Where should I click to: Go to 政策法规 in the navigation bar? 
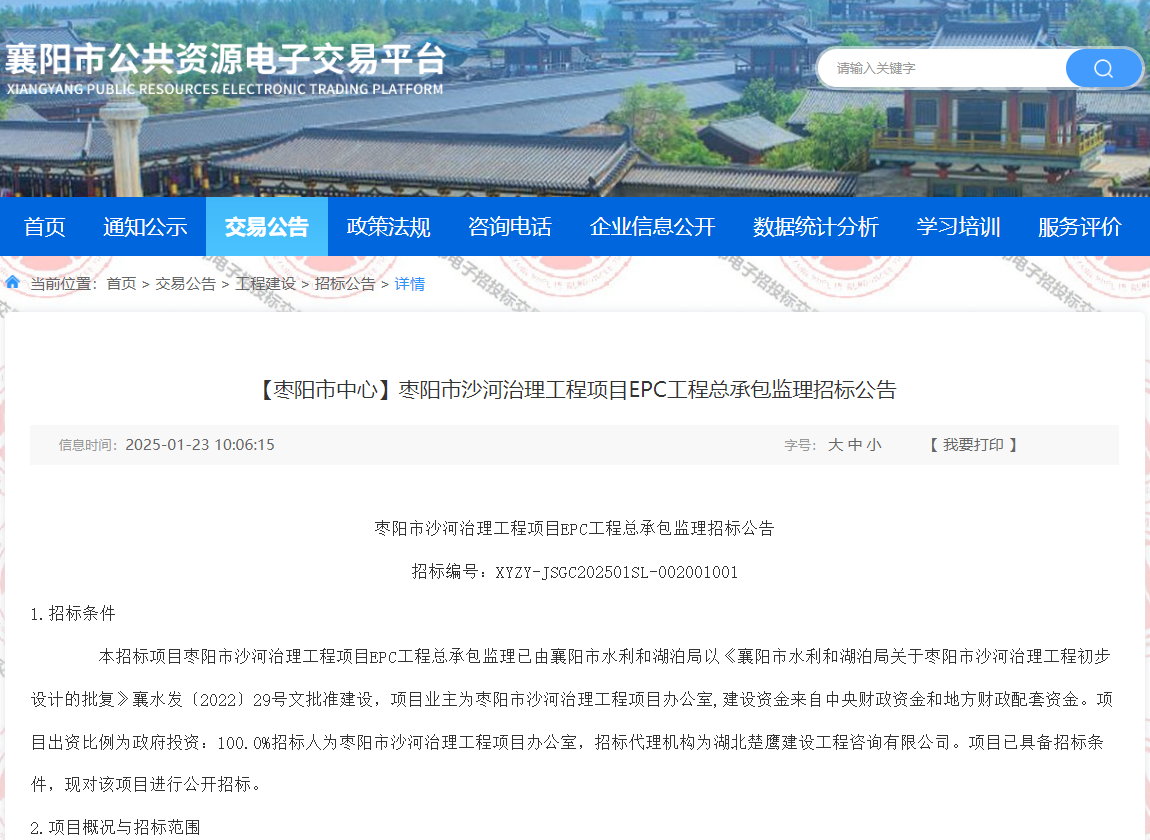pos(388,227)
